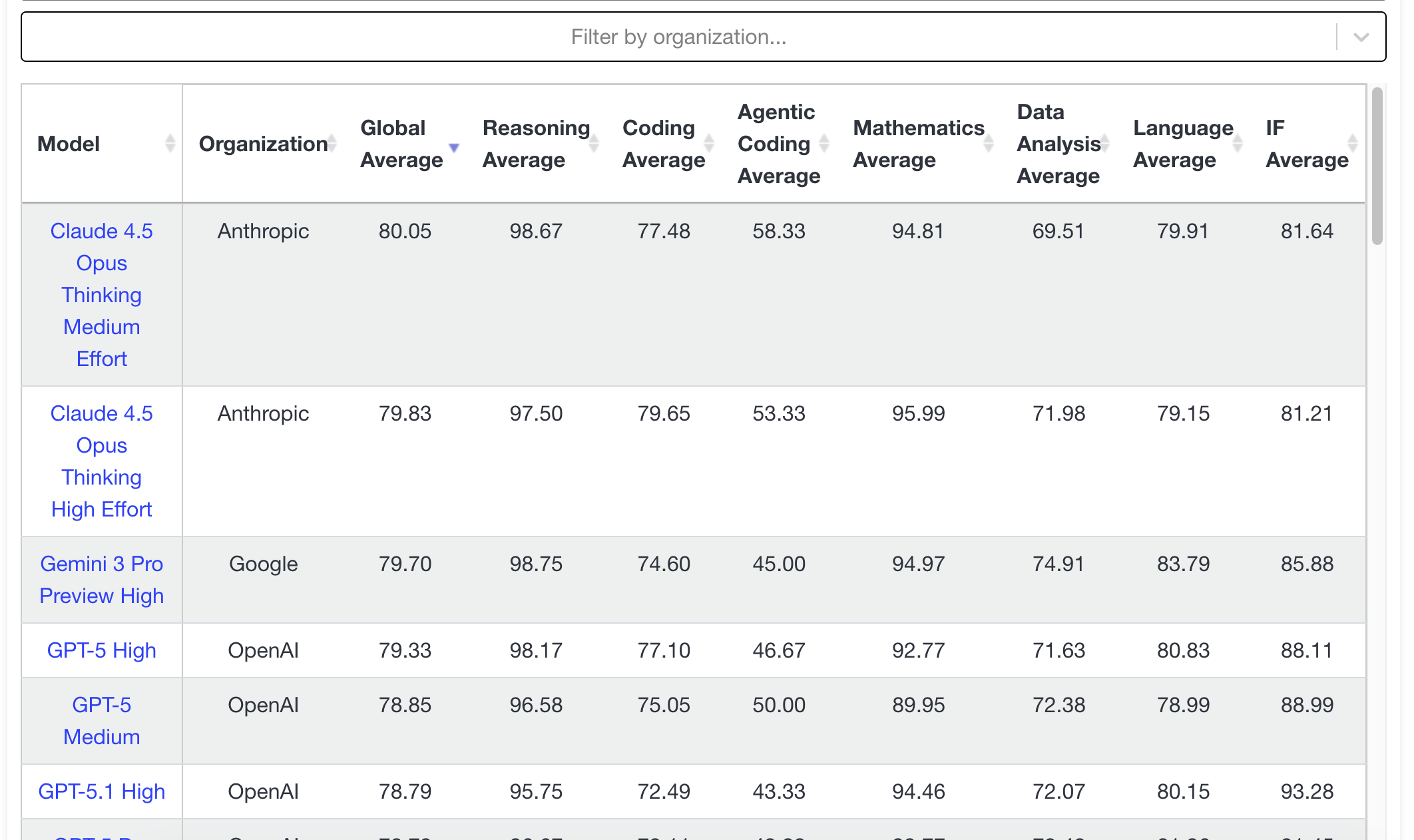Sort by Mathematics Average sort icon
The image size is (1414, 840).
point(989,143)
